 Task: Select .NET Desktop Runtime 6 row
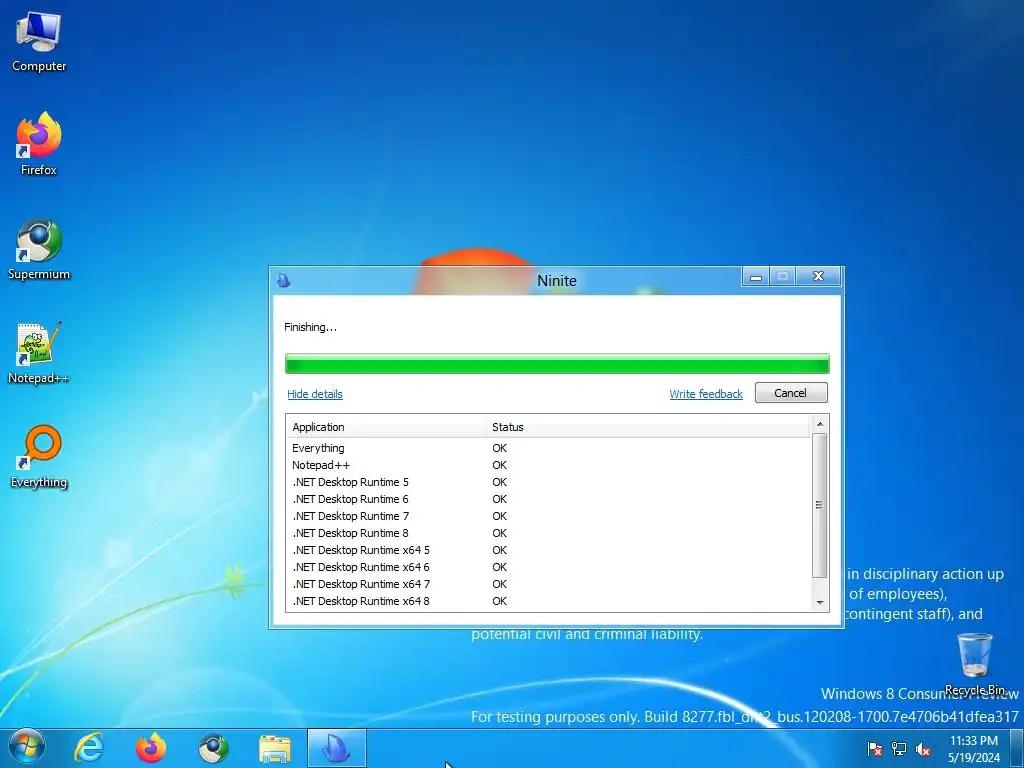pos(549,499)
